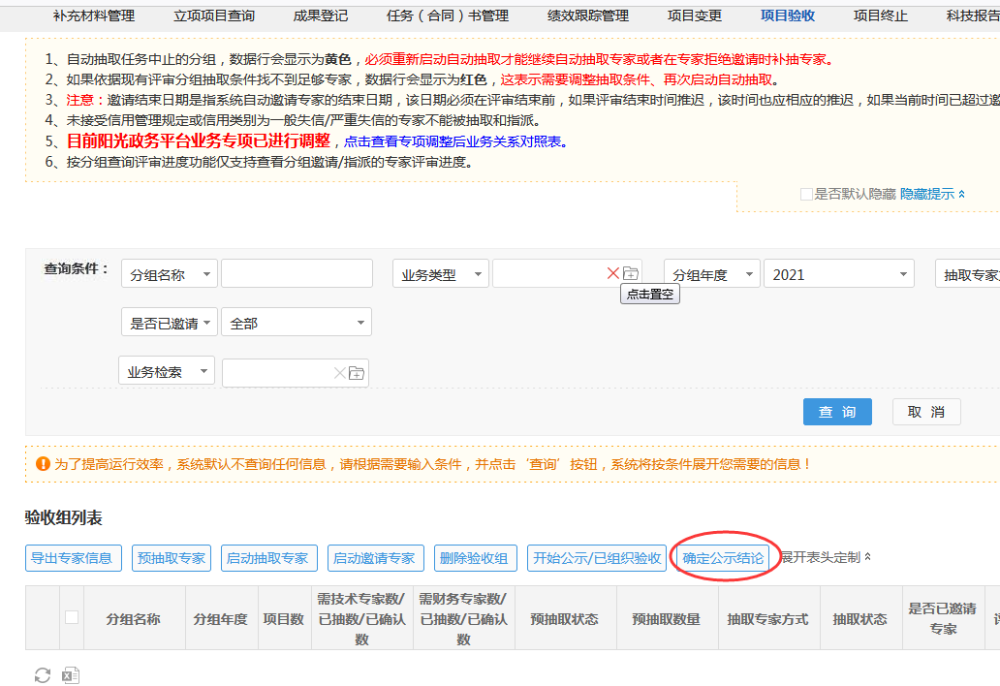Export the list via the Excel icon
Viewport: 1000px width, 686px height.
point(70,674)
